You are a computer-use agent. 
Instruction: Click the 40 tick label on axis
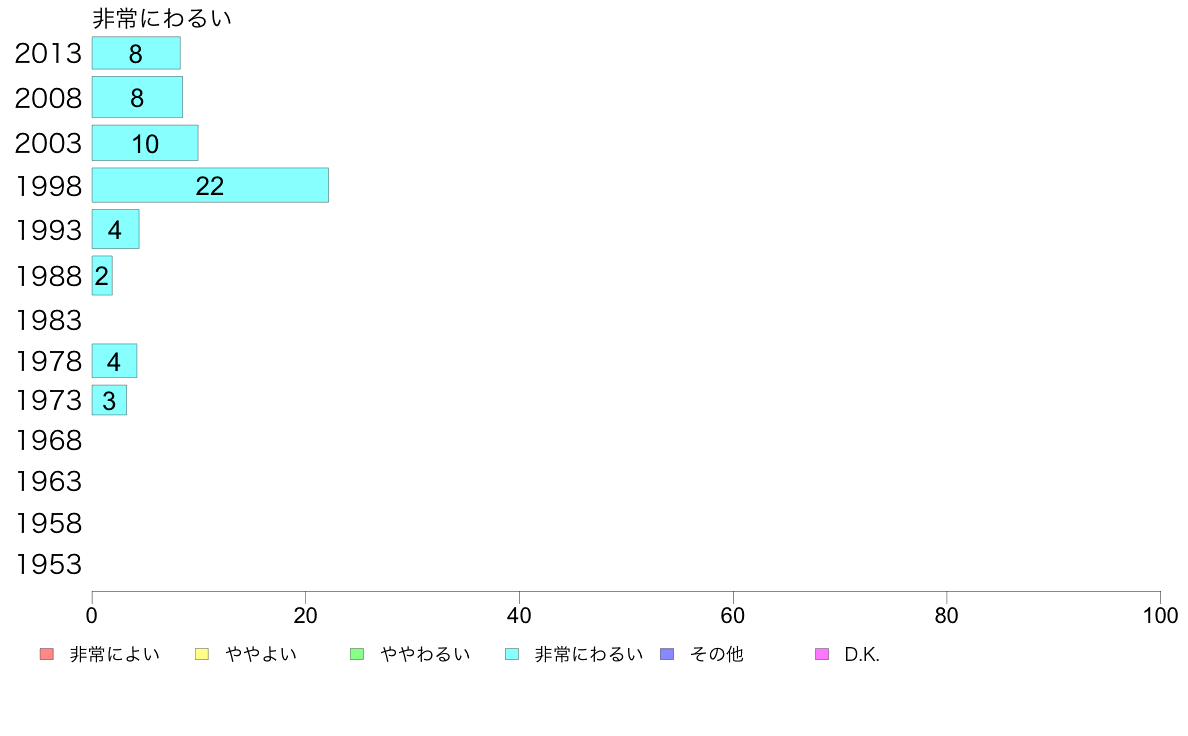pos(519,615)
